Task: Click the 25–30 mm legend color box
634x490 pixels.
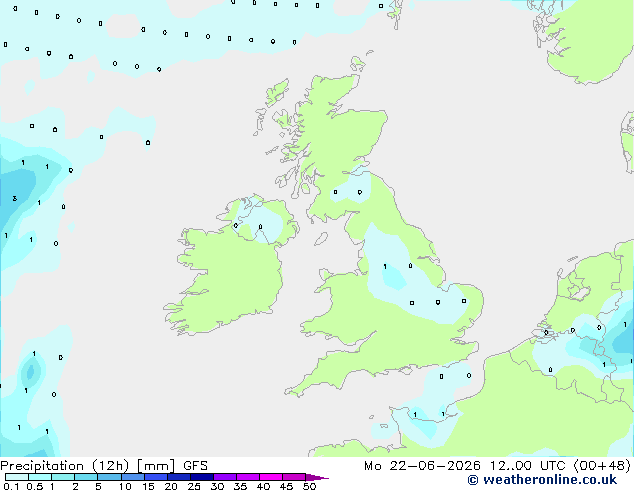Action: 202,477
